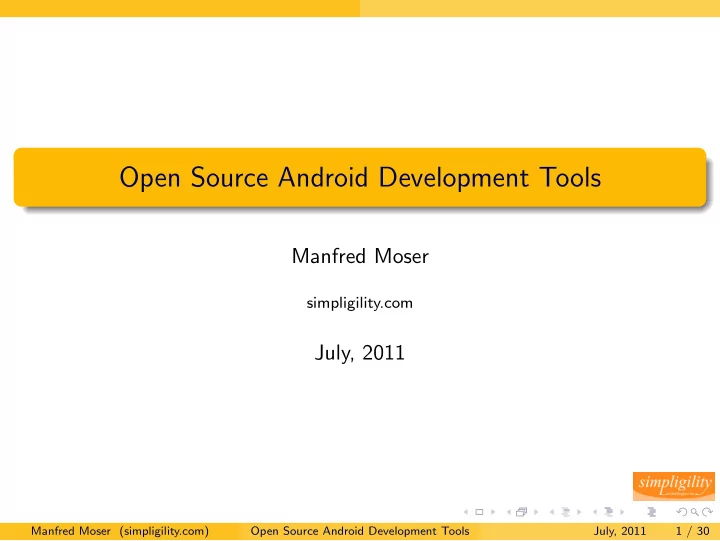720x541 pixels.
Task: Click the presentation/appendix navigation icon
Action: (652, 512)
